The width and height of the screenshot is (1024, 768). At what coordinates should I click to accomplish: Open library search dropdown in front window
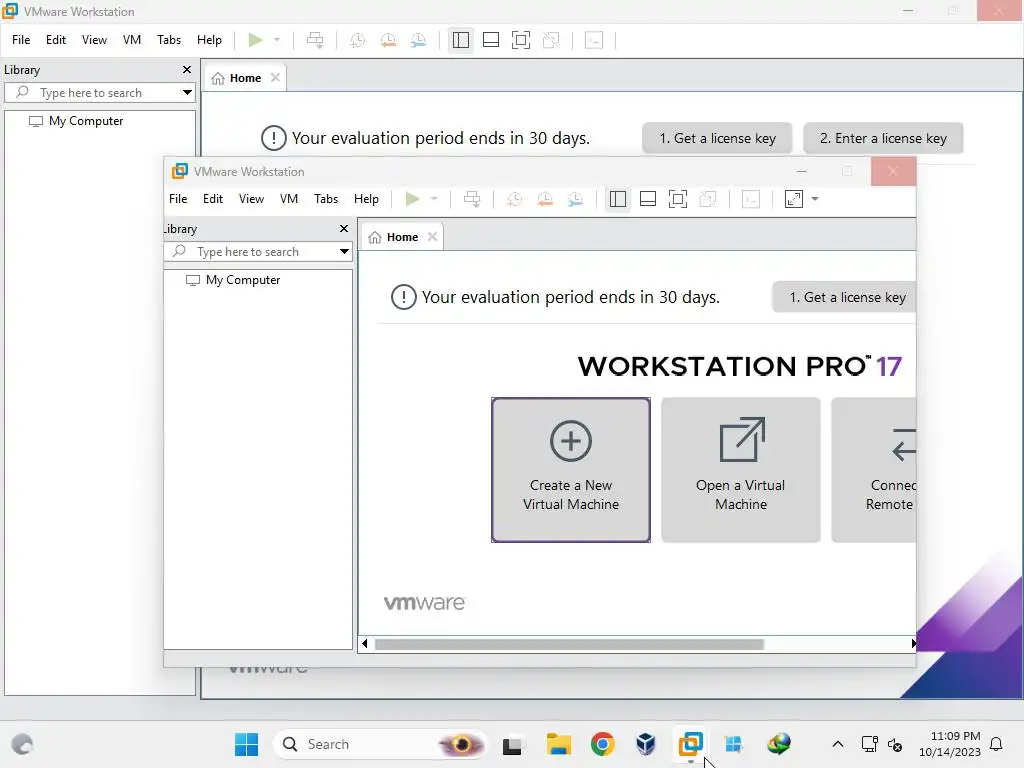(x=344, y=251)
